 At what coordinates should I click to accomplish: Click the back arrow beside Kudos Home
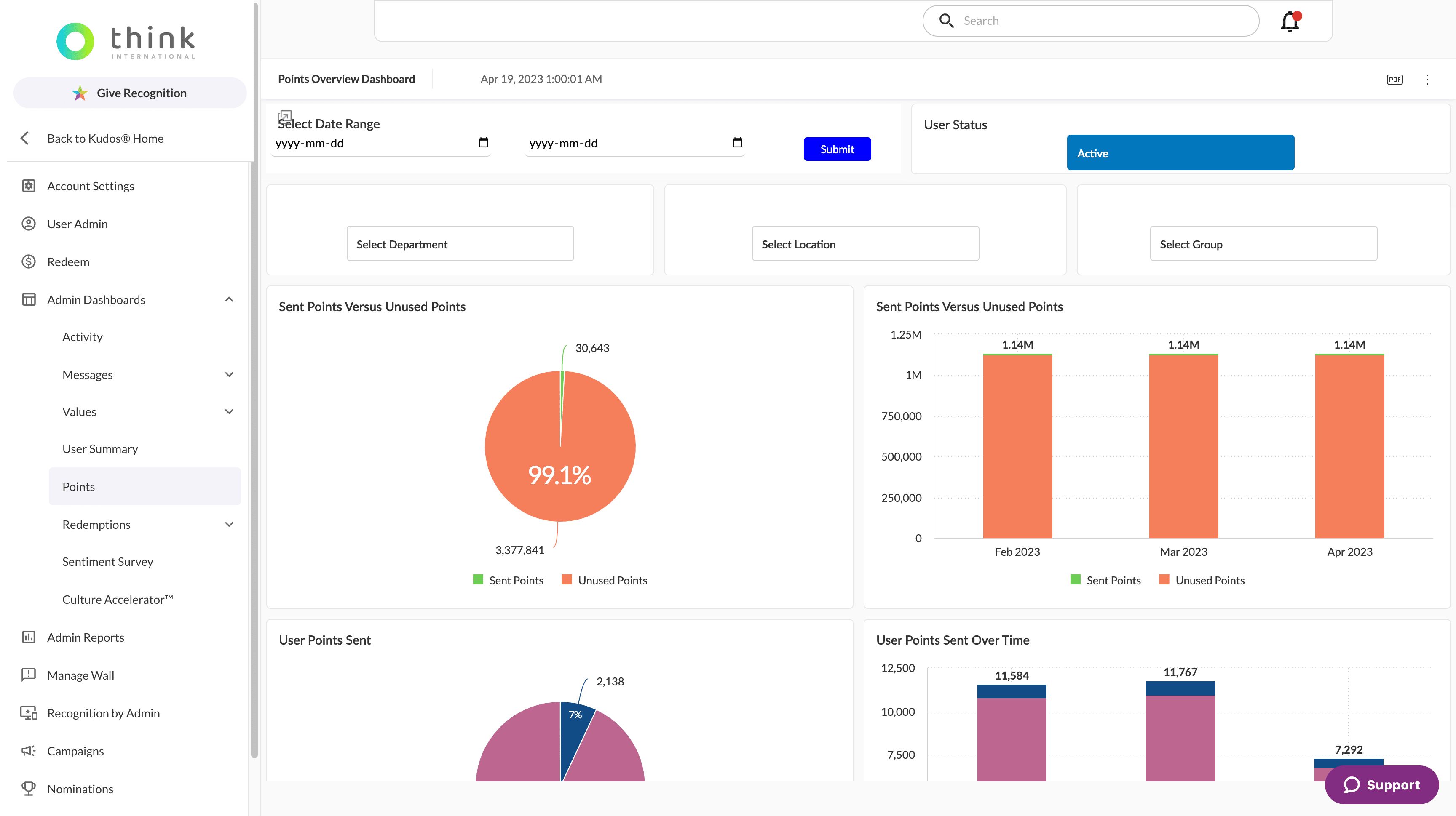pos(24,139)
